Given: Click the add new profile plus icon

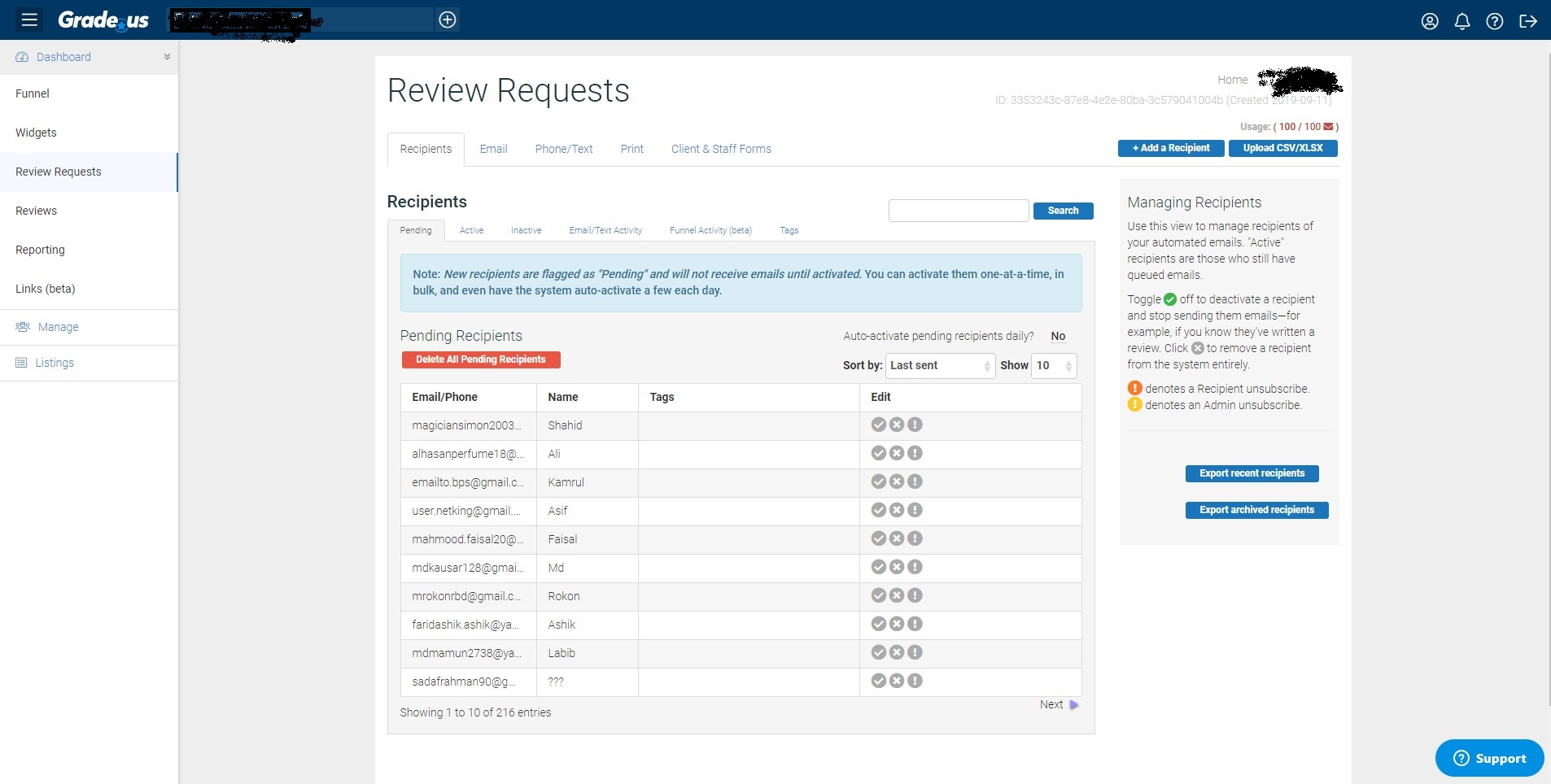Looking at the screenshot, I should click(x=448, y=20).
